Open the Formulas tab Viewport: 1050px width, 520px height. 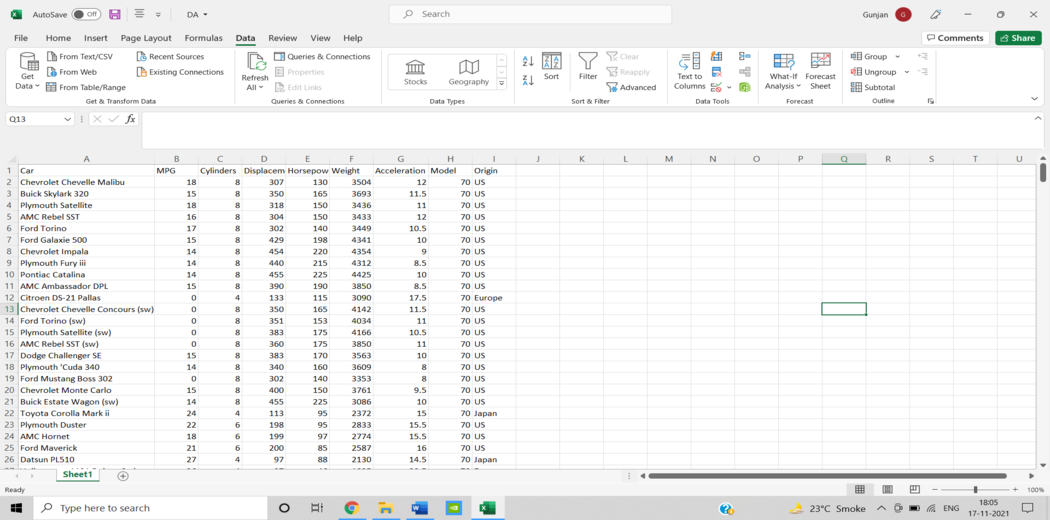click(204, 38)
